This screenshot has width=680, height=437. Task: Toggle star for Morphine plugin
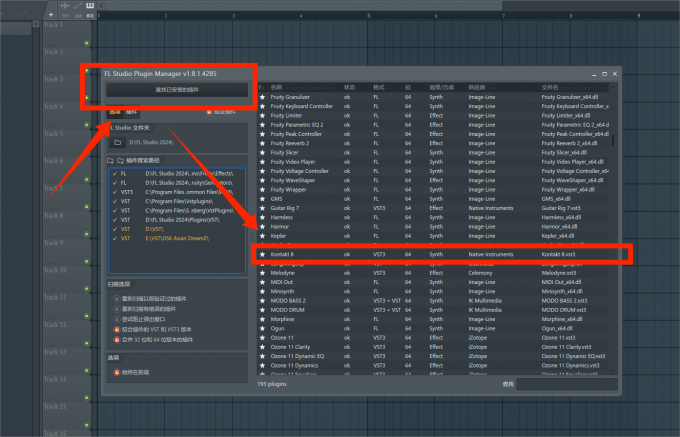262,320
